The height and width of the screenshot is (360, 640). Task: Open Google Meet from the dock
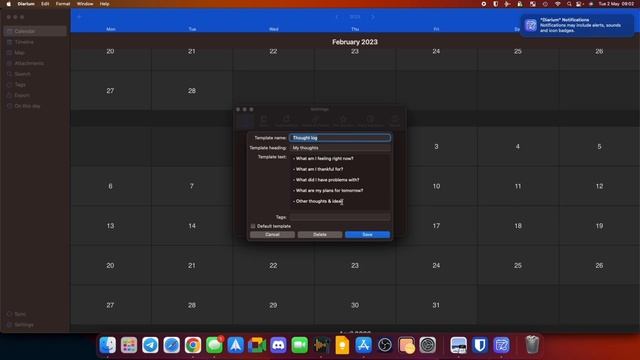pos(257,345)
